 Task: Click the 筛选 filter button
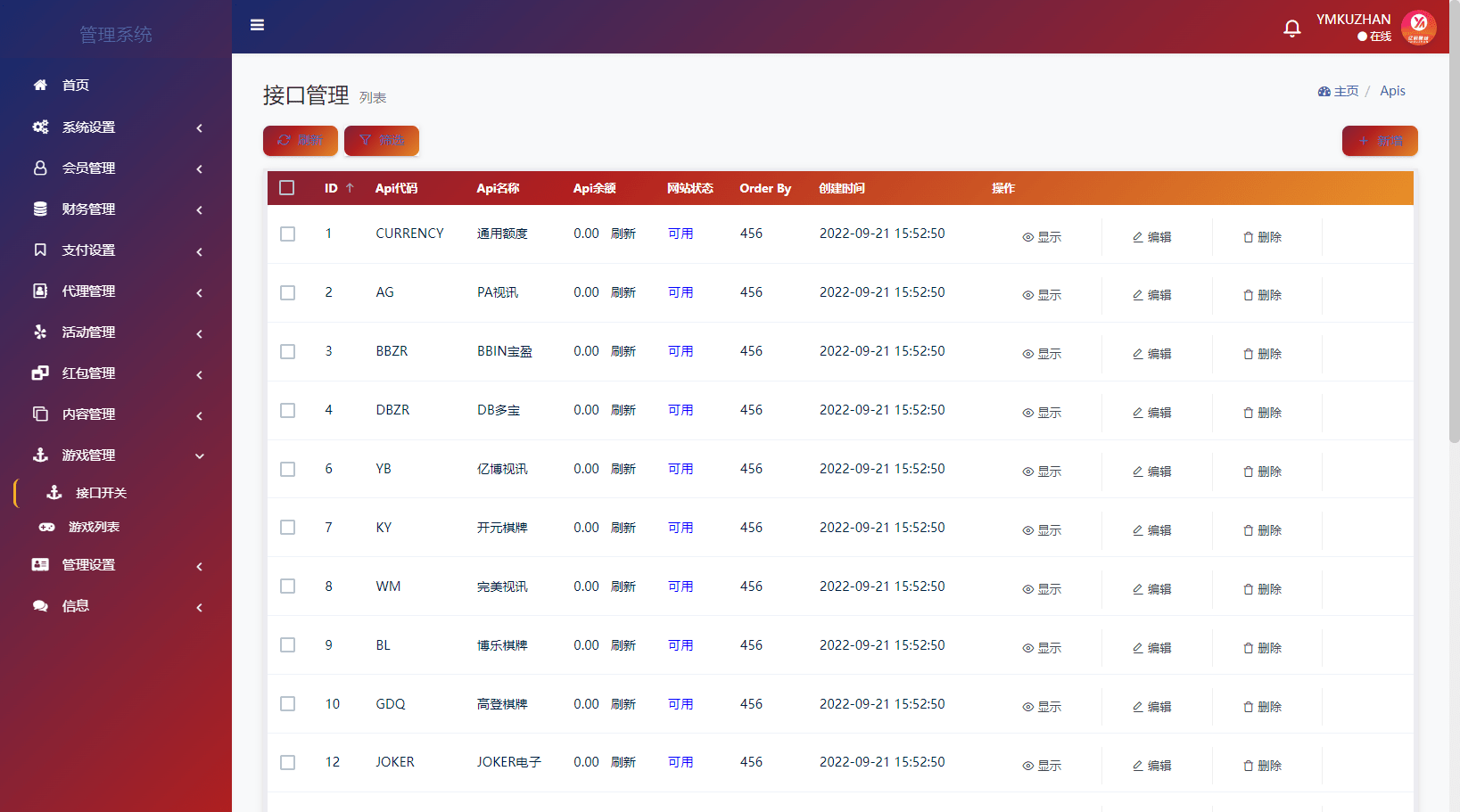(382, 141)
